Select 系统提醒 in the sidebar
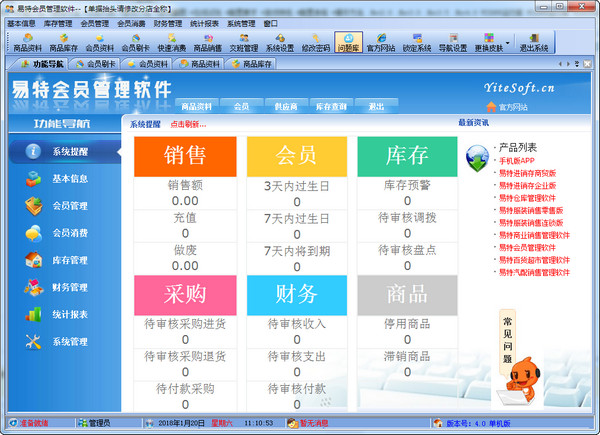This screenshot has height=435, width=600. pyautogui.click(x=65, y=152)
